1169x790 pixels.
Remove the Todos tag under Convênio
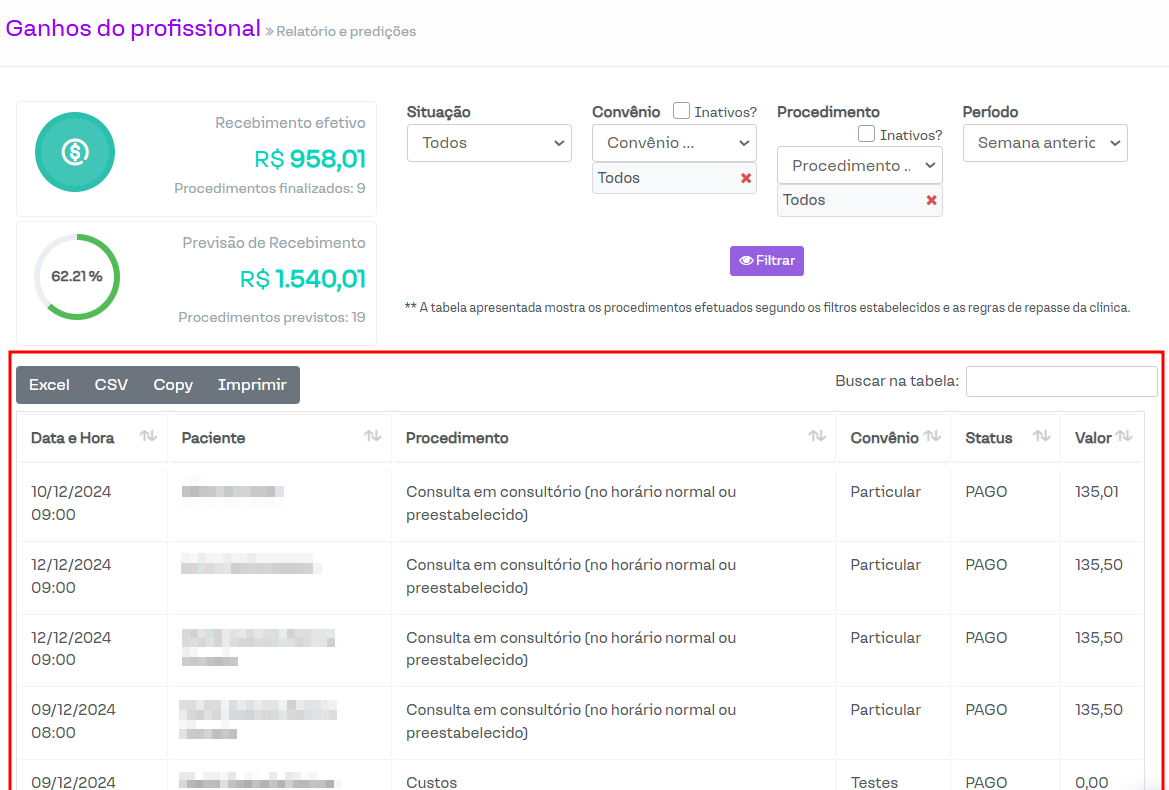pyautogui.click(x=745, y=178)
